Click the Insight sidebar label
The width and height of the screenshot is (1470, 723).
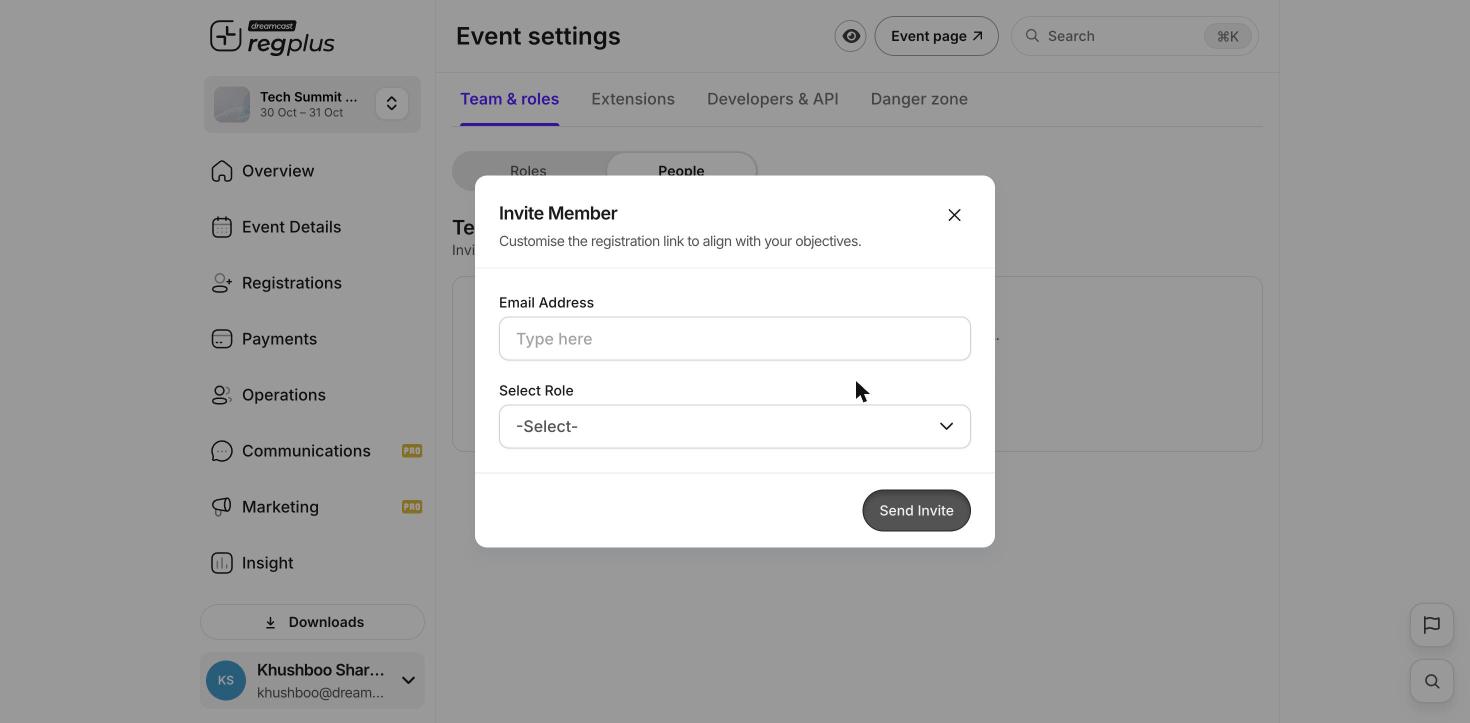(x=268, y=563)
